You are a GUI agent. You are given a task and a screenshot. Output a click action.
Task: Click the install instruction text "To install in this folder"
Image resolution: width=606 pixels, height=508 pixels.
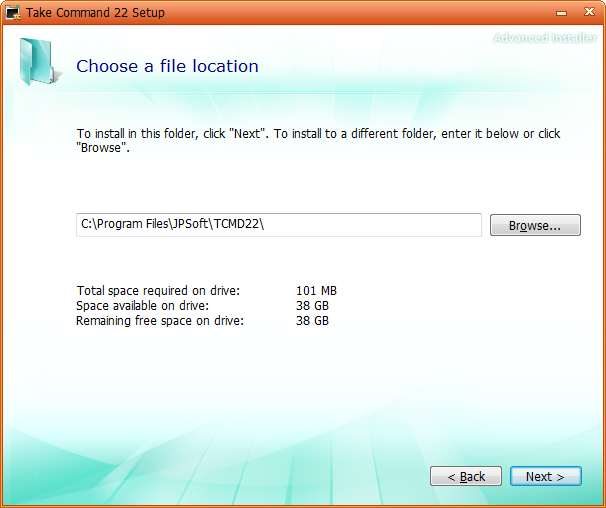318,140
